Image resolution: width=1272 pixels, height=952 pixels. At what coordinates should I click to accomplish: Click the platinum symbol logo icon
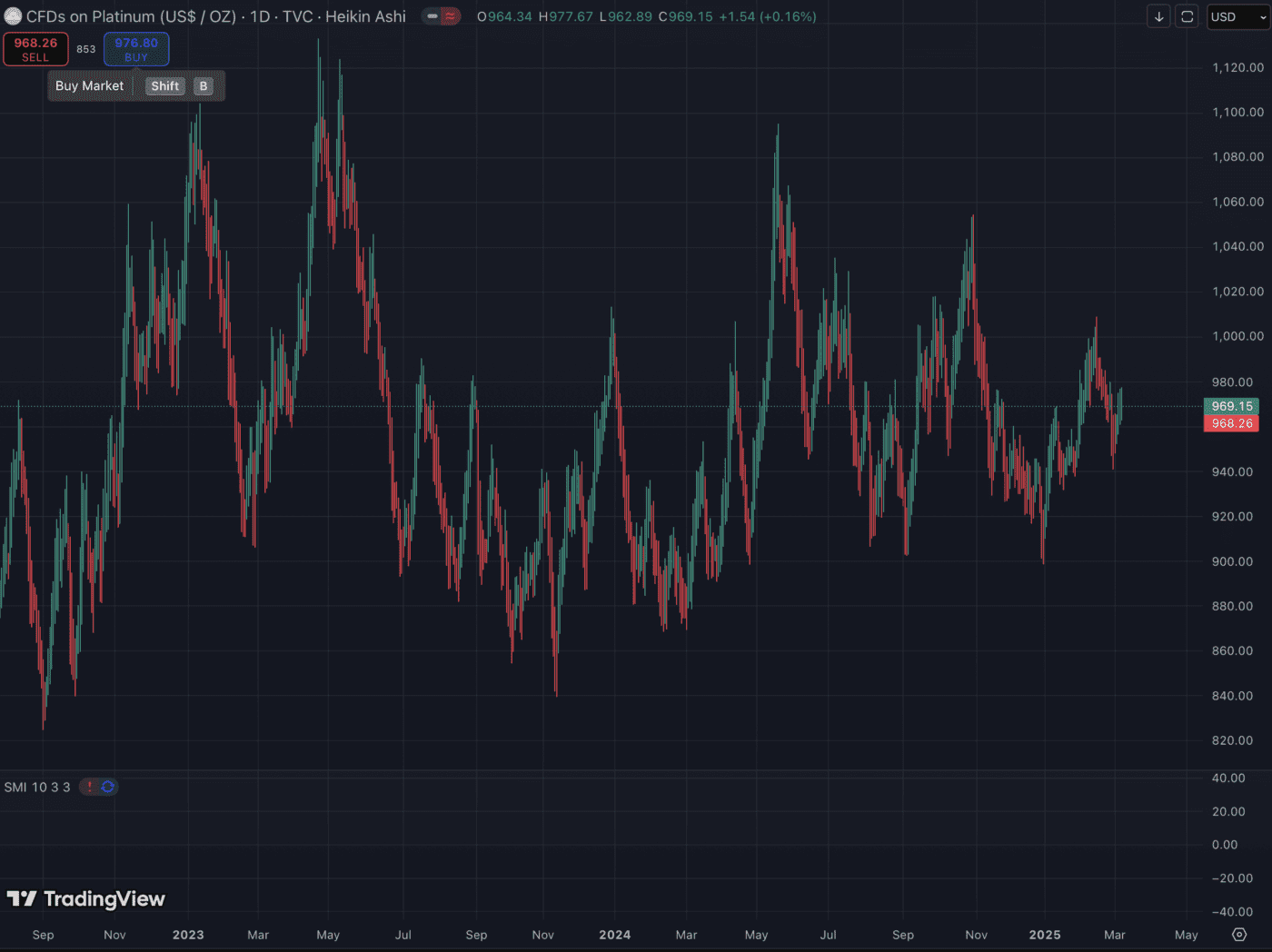coord(13,16)
